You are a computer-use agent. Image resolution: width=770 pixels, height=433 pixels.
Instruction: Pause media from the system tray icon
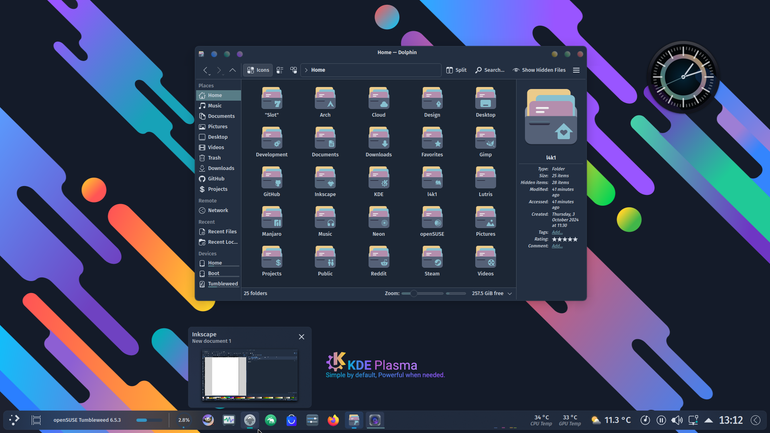point(661,420)
